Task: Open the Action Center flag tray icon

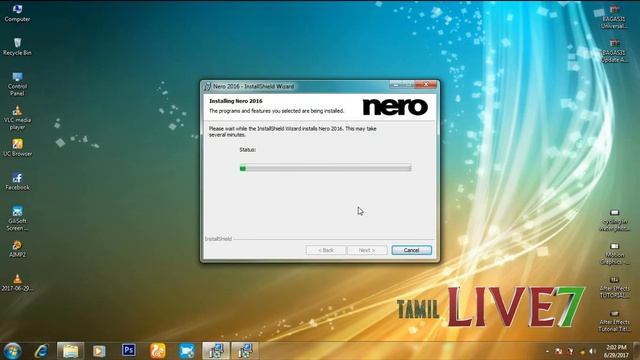Action: point(559,351)
